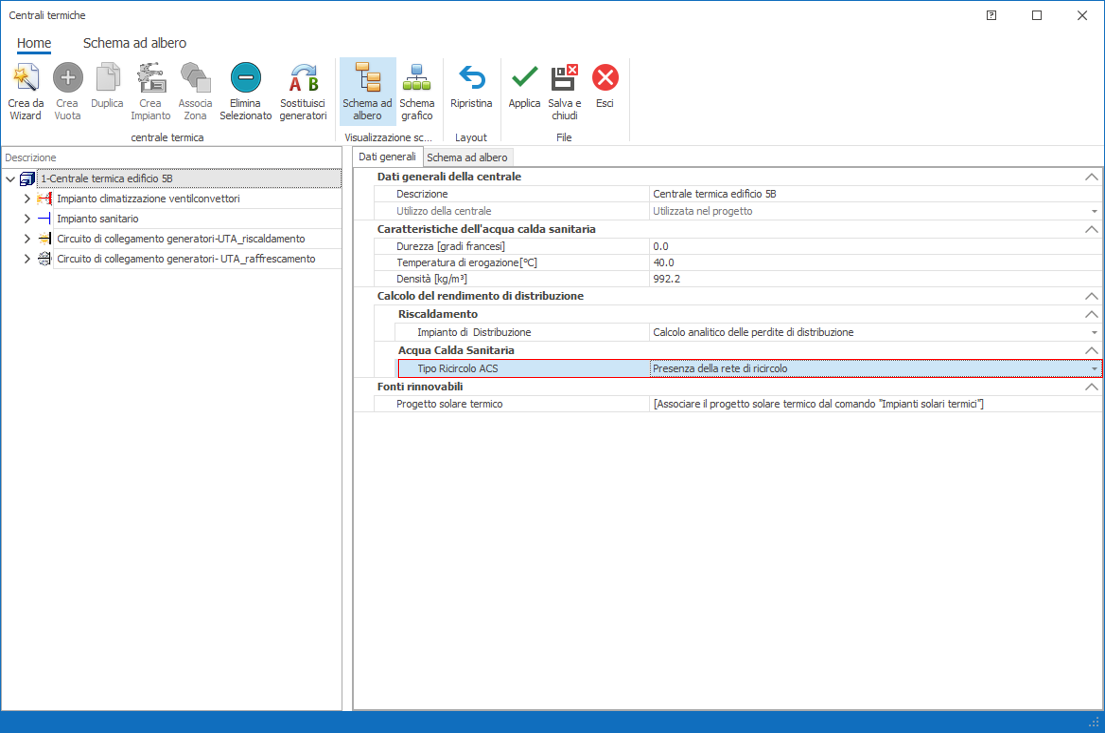Select the Impianto sanitario row
Viewport: 1105px width, 733px height.
pyautogui.click(x=197, y=218)
